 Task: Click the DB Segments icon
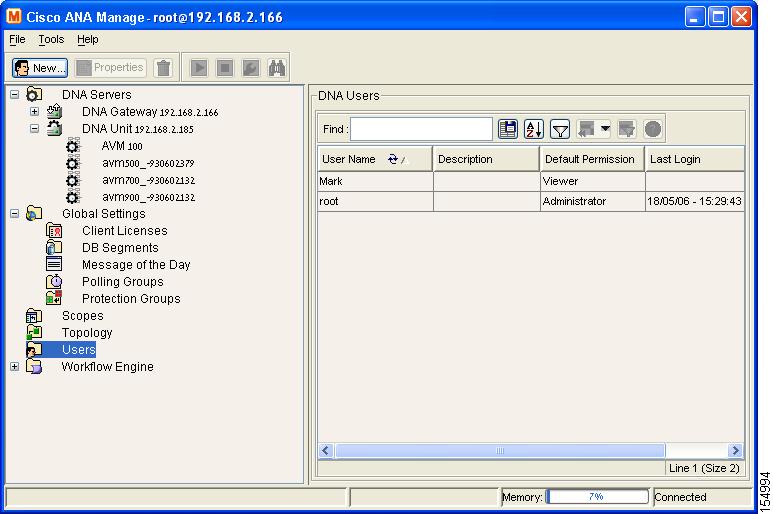click(54, 247)
